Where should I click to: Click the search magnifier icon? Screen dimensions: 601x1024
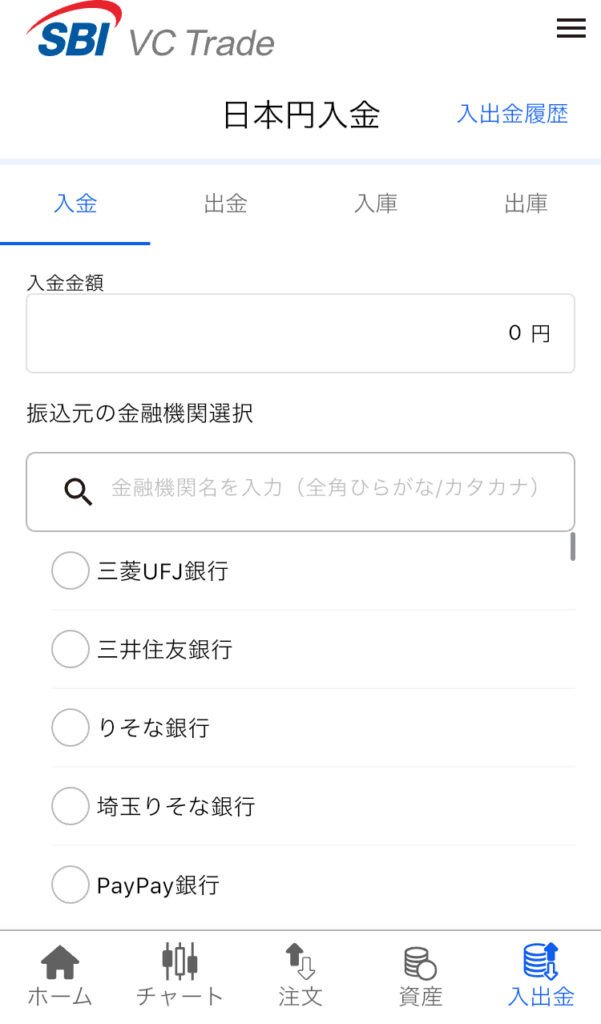click(x=78, y=490)
